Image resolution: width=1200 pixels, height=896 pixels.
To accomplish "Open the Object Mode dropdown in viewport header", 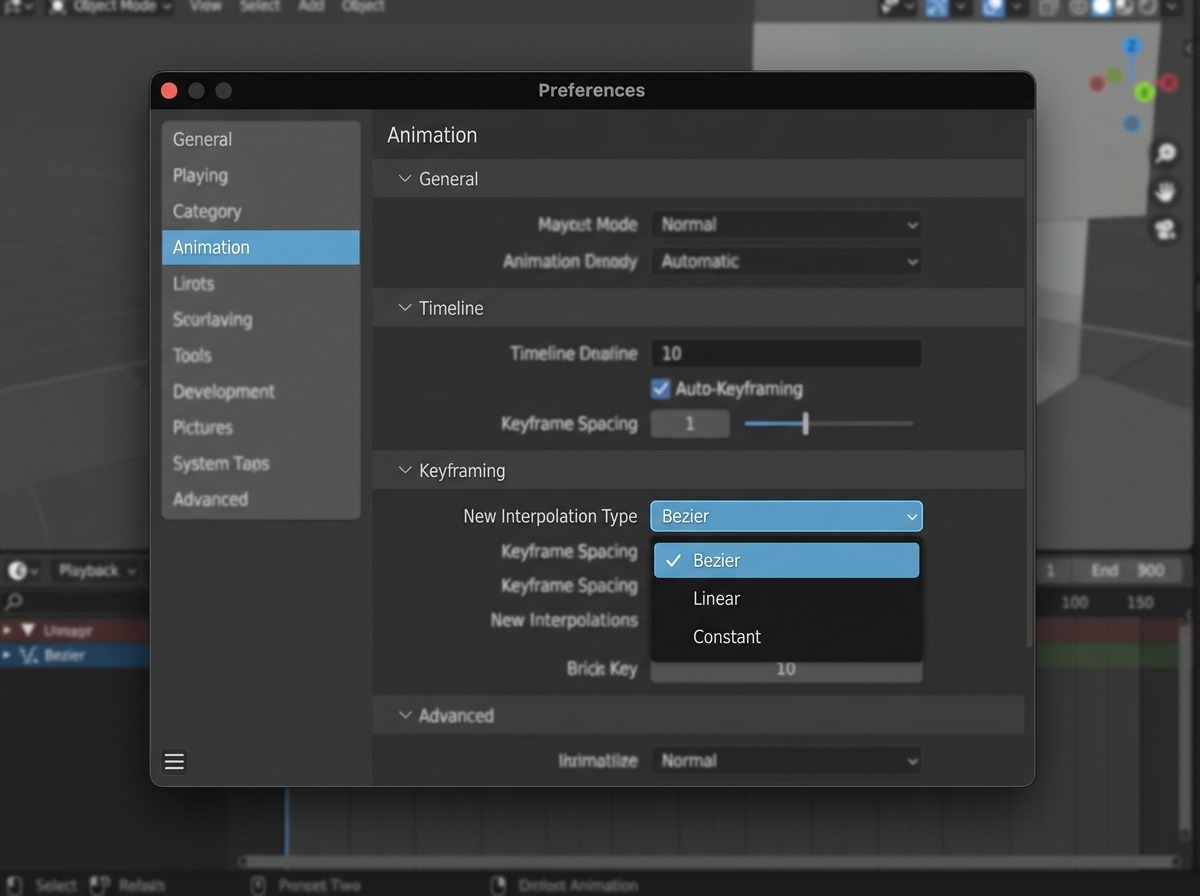I will pos(110,6).
